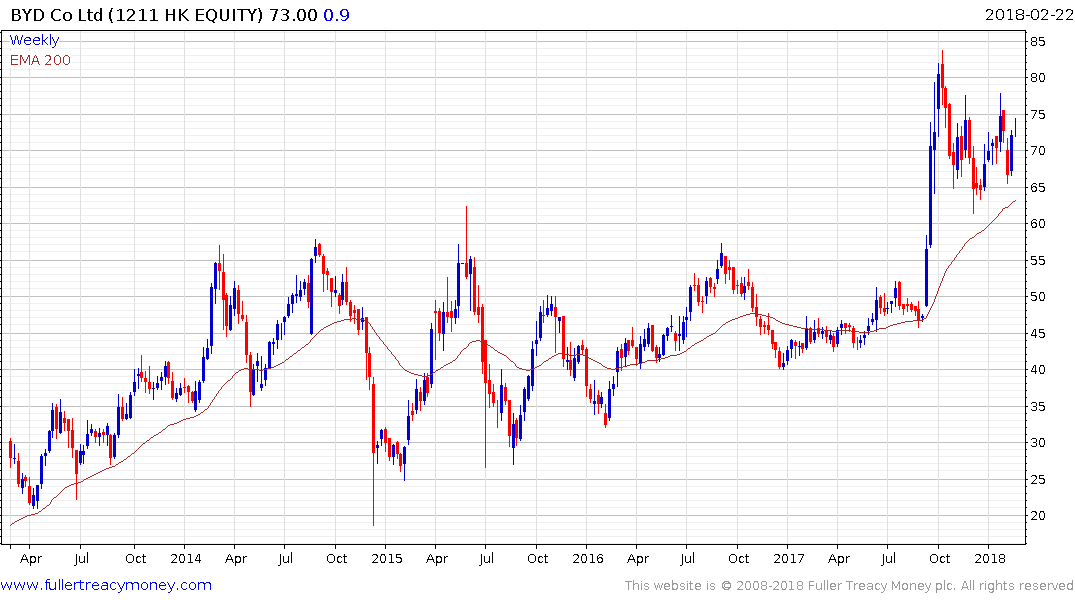
Task: Click the price value 73.00 in title
Action: pyautogui.click(x=293, y=15)
